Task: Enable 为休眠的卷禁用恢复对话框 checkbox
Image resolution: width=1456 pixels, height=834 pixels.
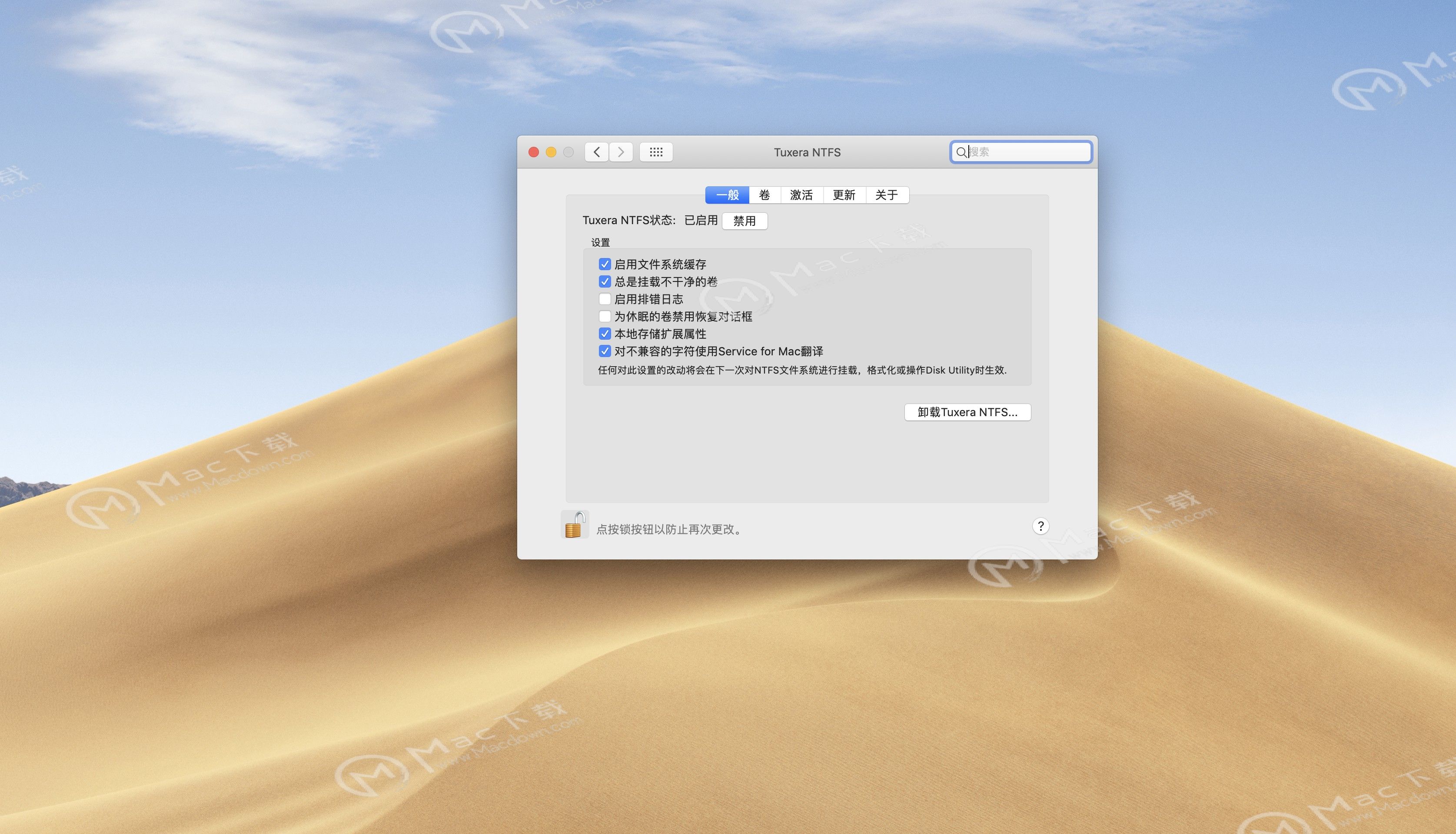Action: click(x=605, y=316)
